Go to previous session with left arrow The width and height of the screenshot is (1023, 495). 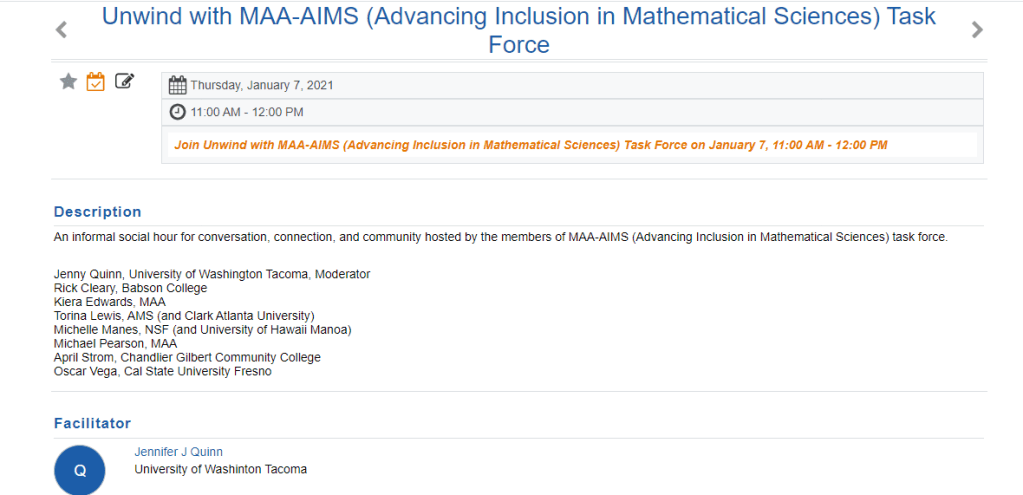[62, 30]
